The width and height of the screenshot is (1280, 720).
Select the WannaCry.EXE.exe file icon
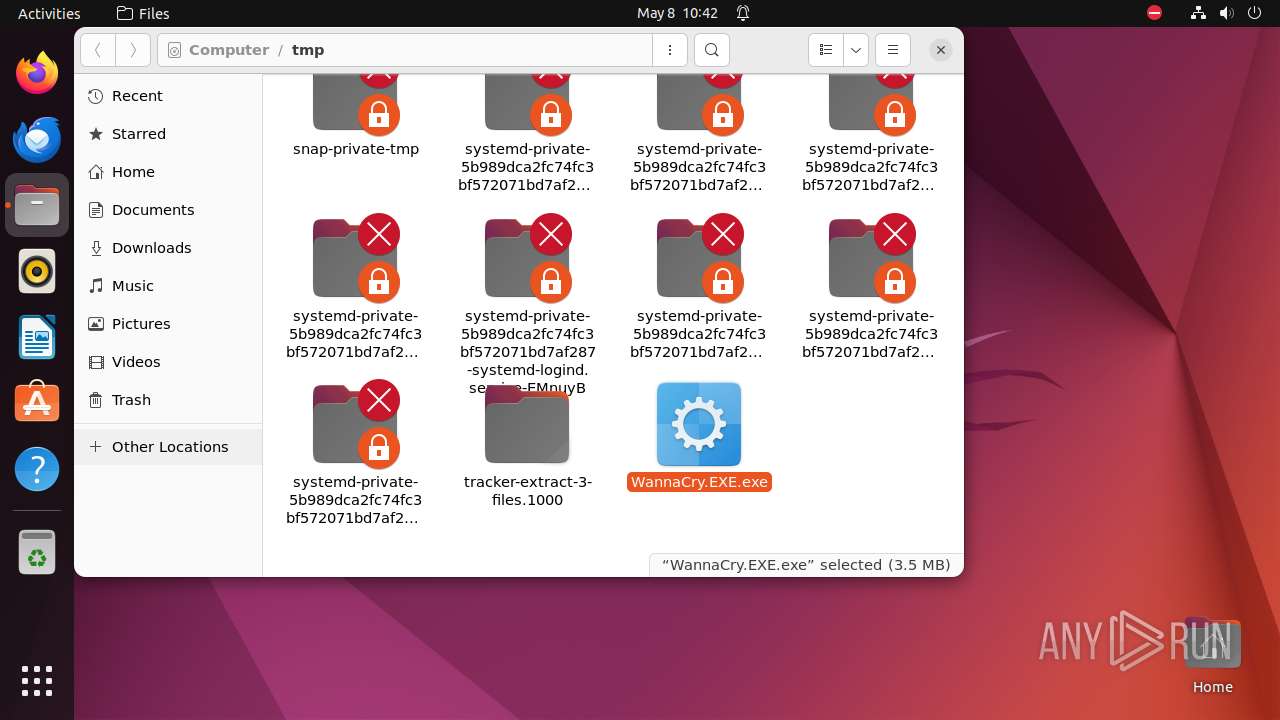[x=699, y=424]
